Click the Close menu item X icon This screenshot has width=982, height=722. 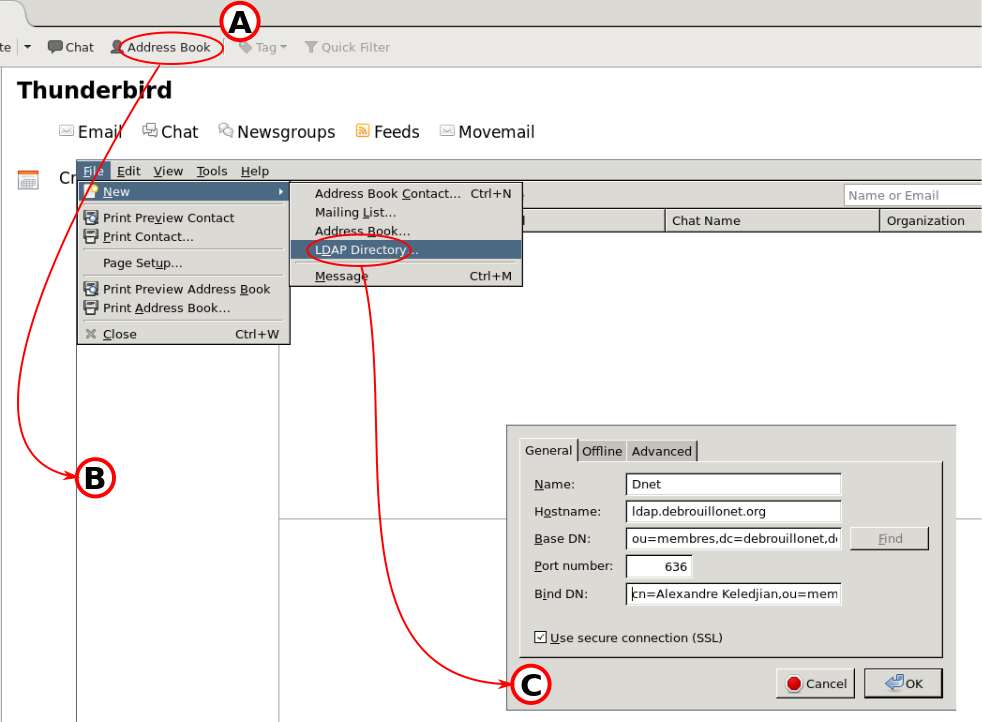tap(91, 334)
